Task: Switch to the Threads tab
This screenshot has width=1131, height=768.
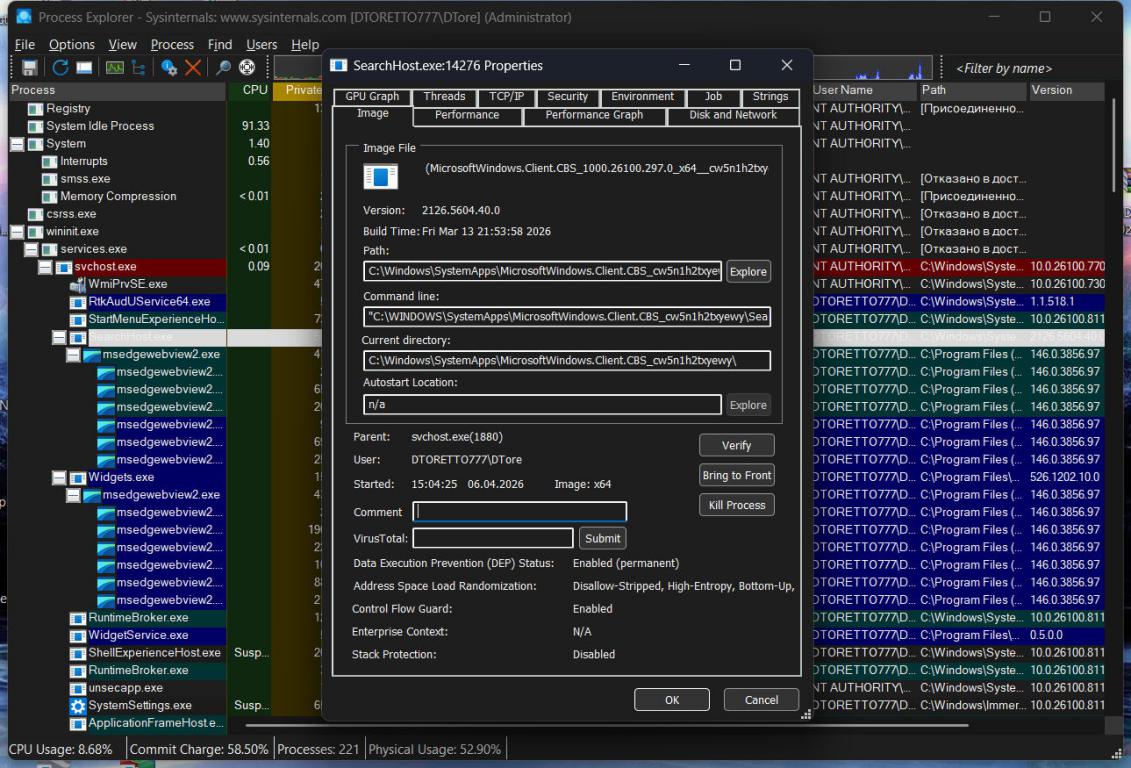Action: [x=444, y=97]
